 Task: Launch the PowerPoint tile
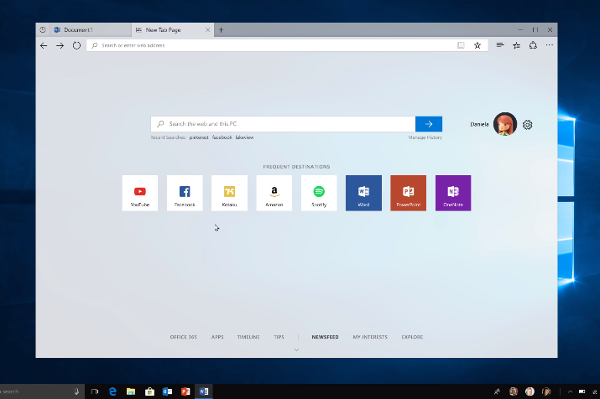[x=408, y=193]
